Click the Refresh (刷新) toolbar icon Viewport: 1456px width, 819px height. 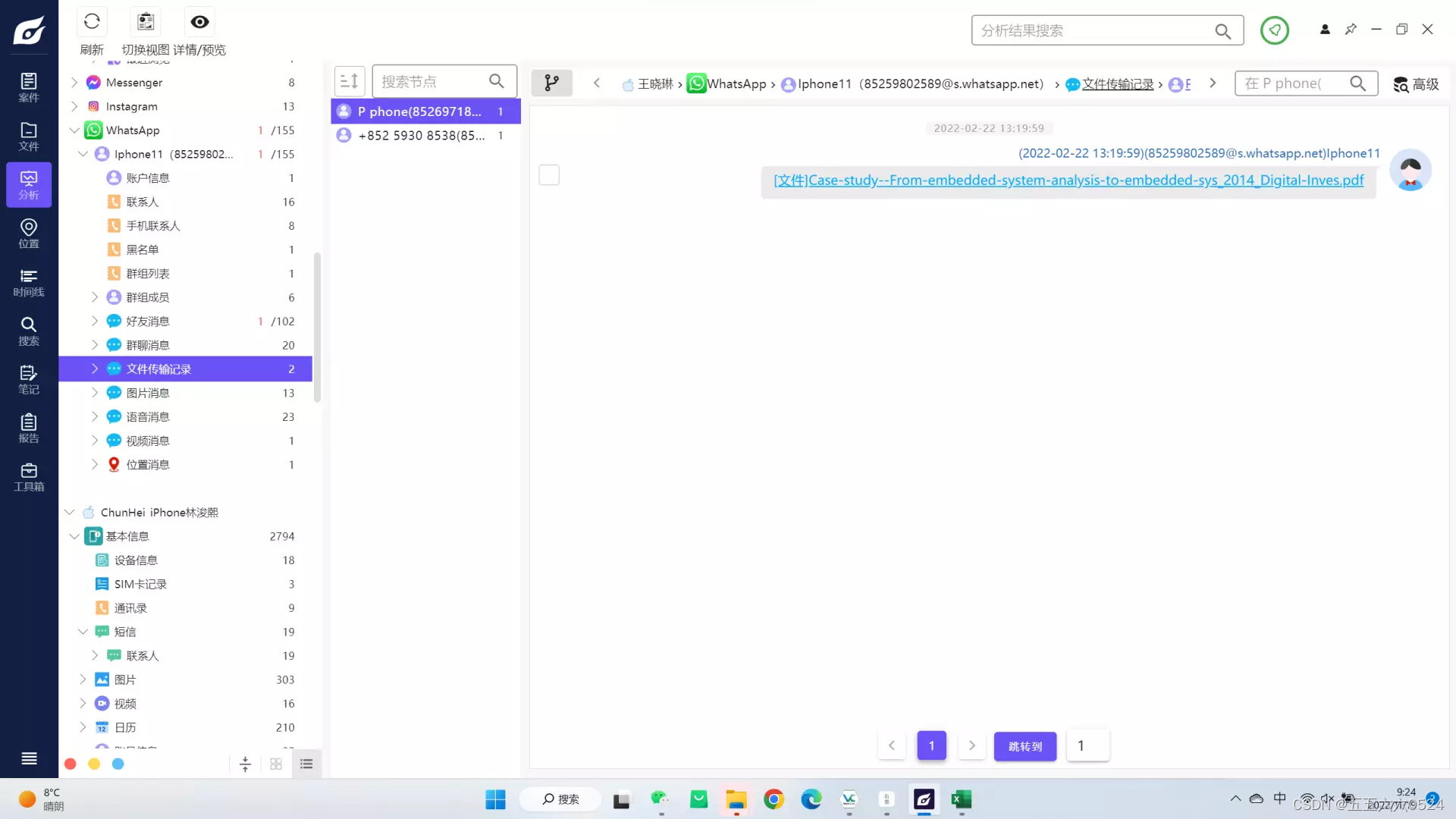[92, 22]
